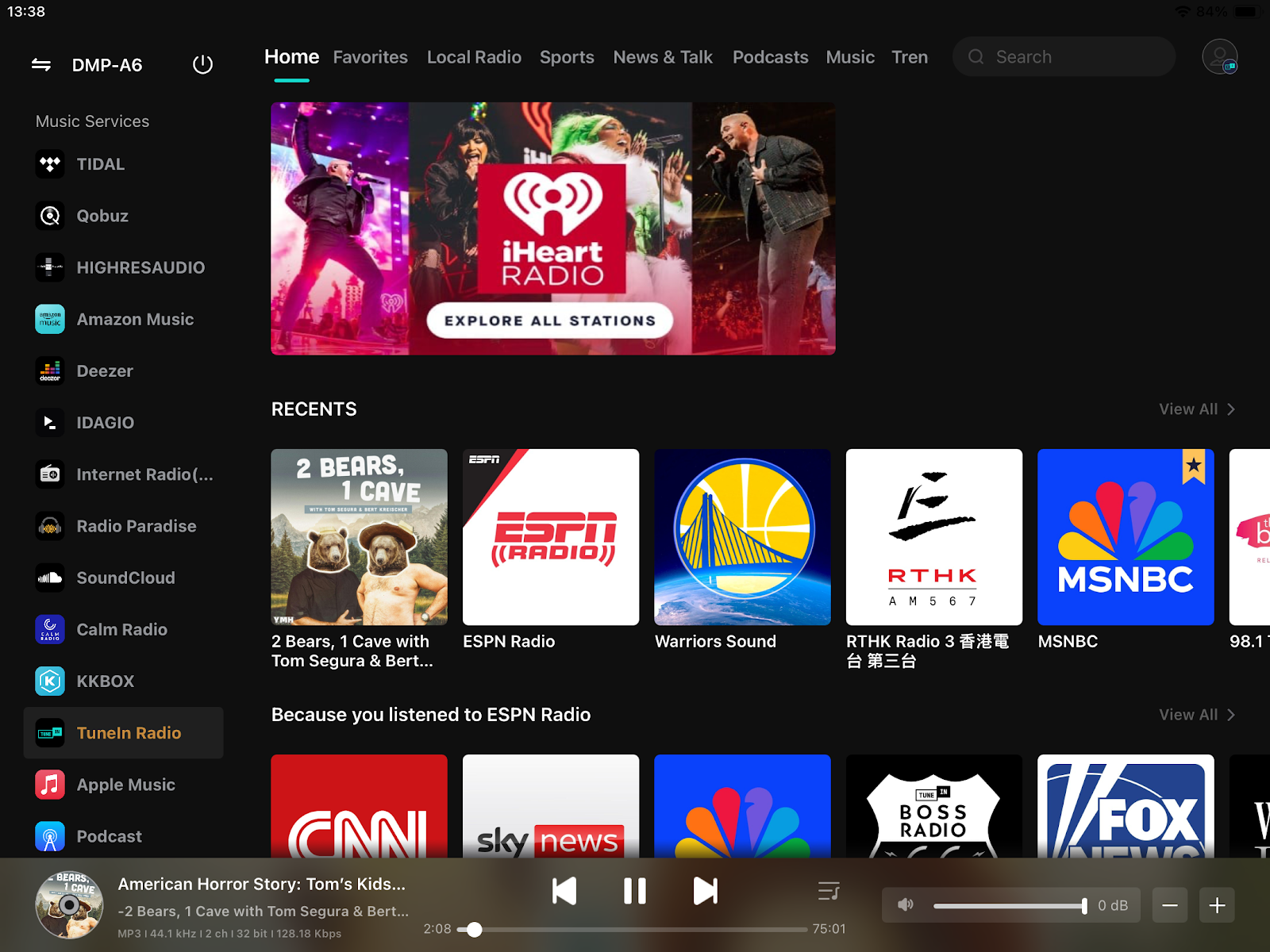Select the Internet Radio icon
Screen dimensions: 1270x952
click(x=50, y=474)
